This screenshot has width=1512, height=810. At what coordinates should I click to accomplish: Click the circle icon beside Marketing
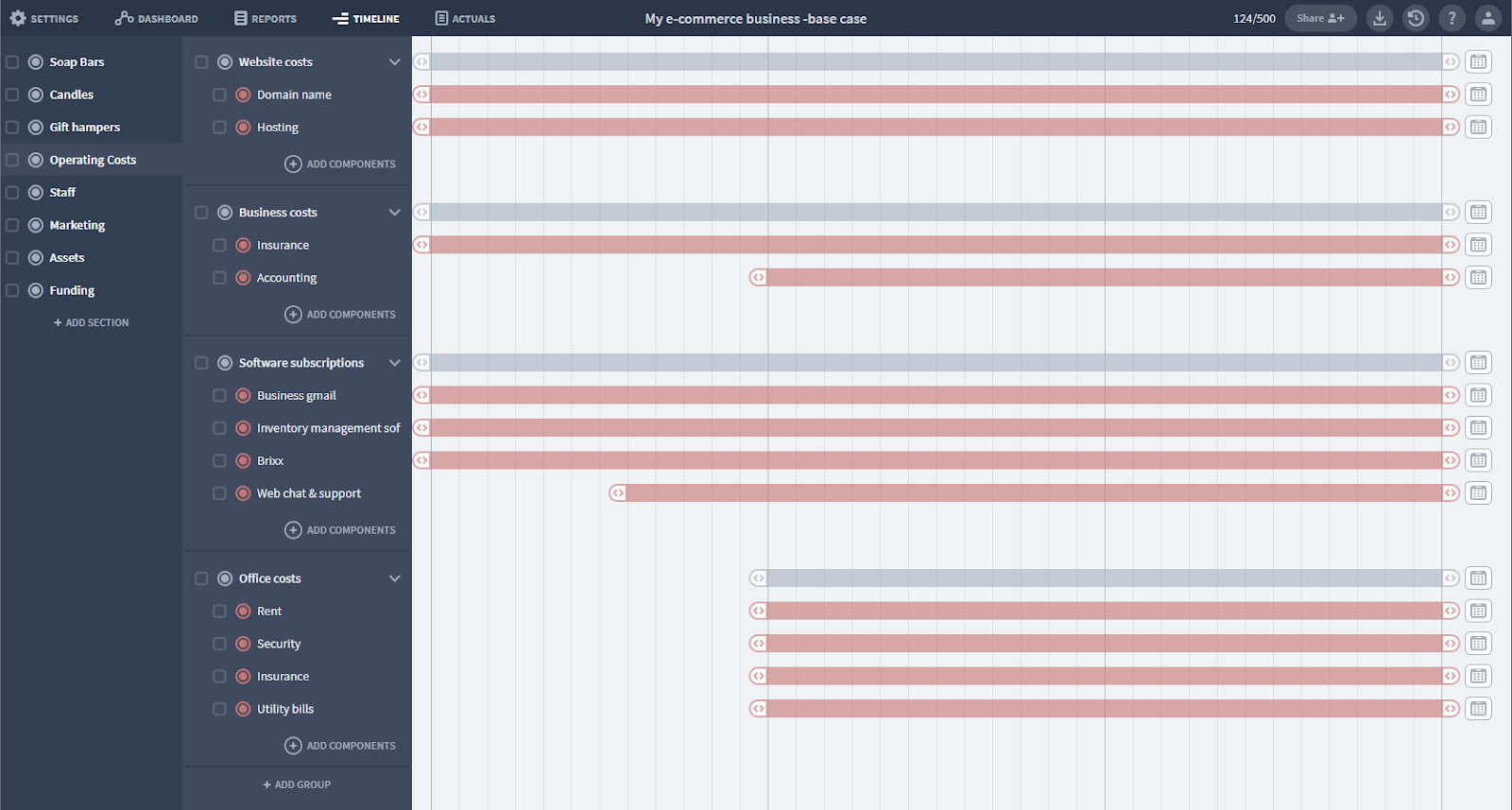pos(36,225)
